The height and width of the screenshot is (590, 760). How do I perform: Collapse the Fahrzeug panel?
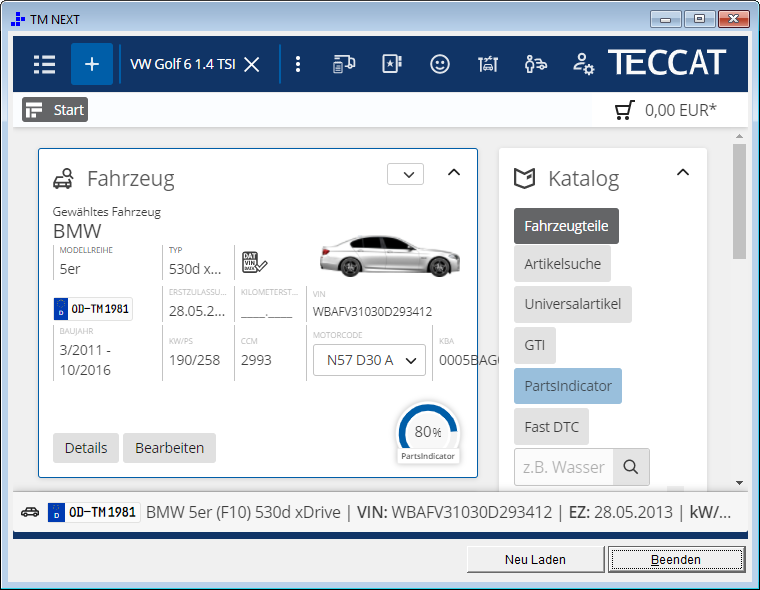(x=454, y=173)
